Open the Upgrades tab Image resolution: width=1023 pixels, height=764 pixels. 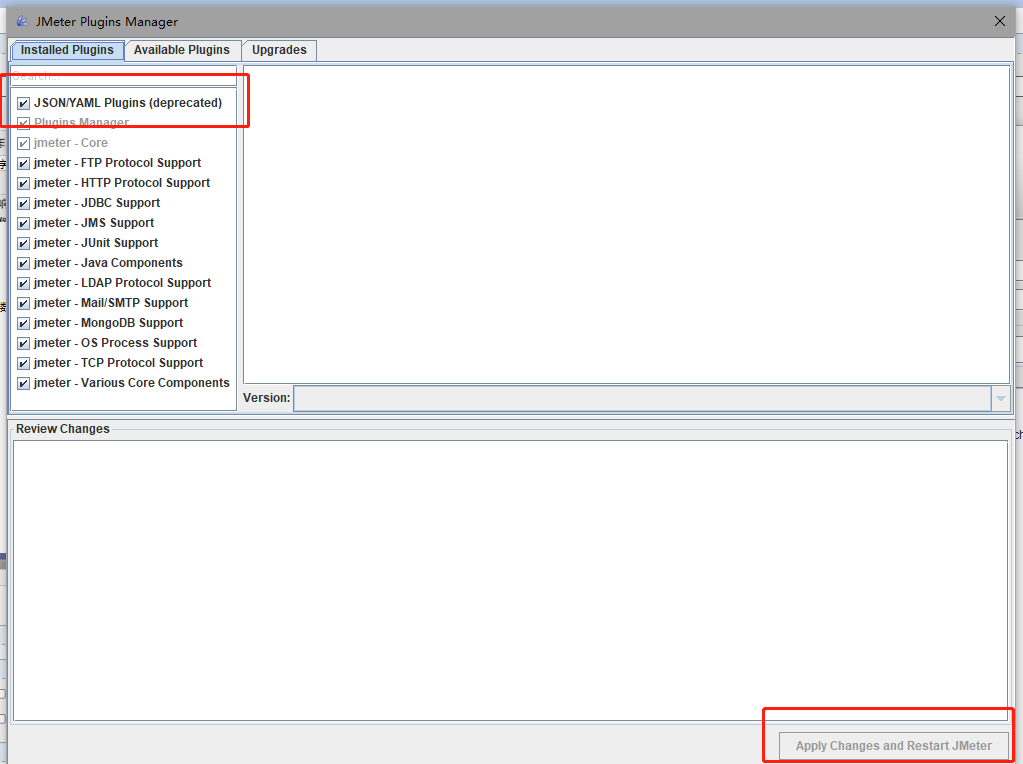(279, 50)
